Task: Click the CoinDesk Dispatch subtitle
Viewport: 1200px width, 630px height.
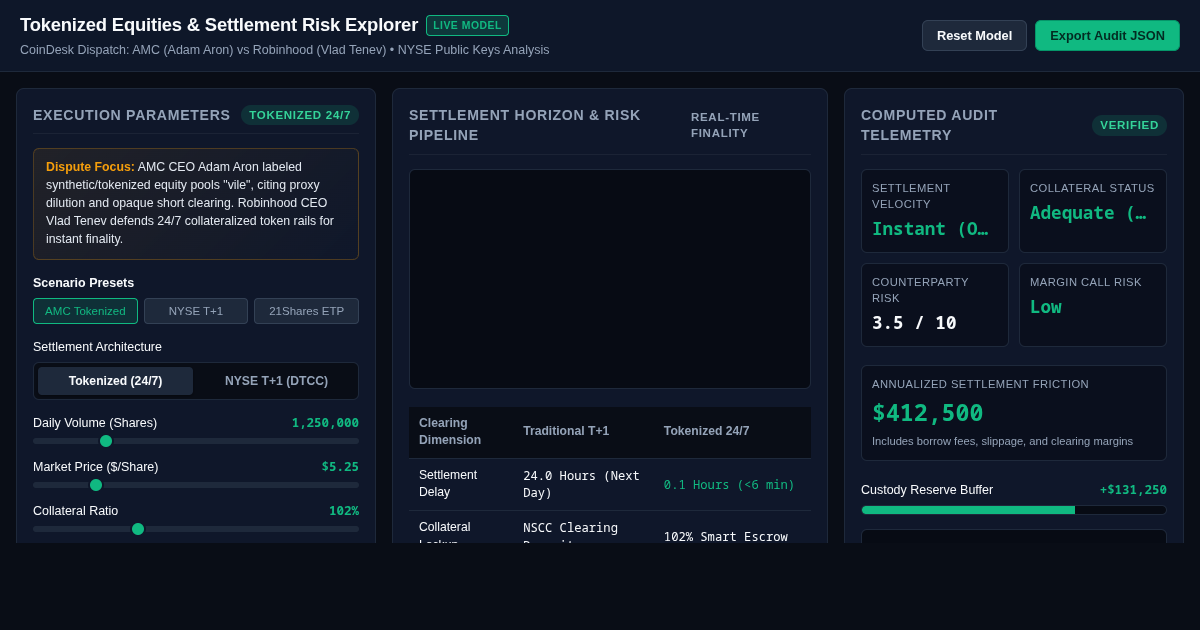Action: click(285, 50)
